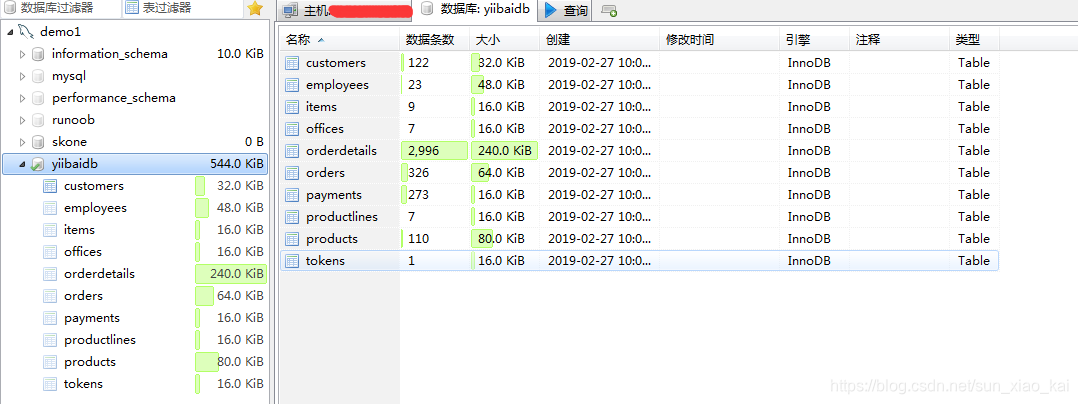1078x404 pixels.
Task: Select the orders name in grid
Action: point(326,172)
